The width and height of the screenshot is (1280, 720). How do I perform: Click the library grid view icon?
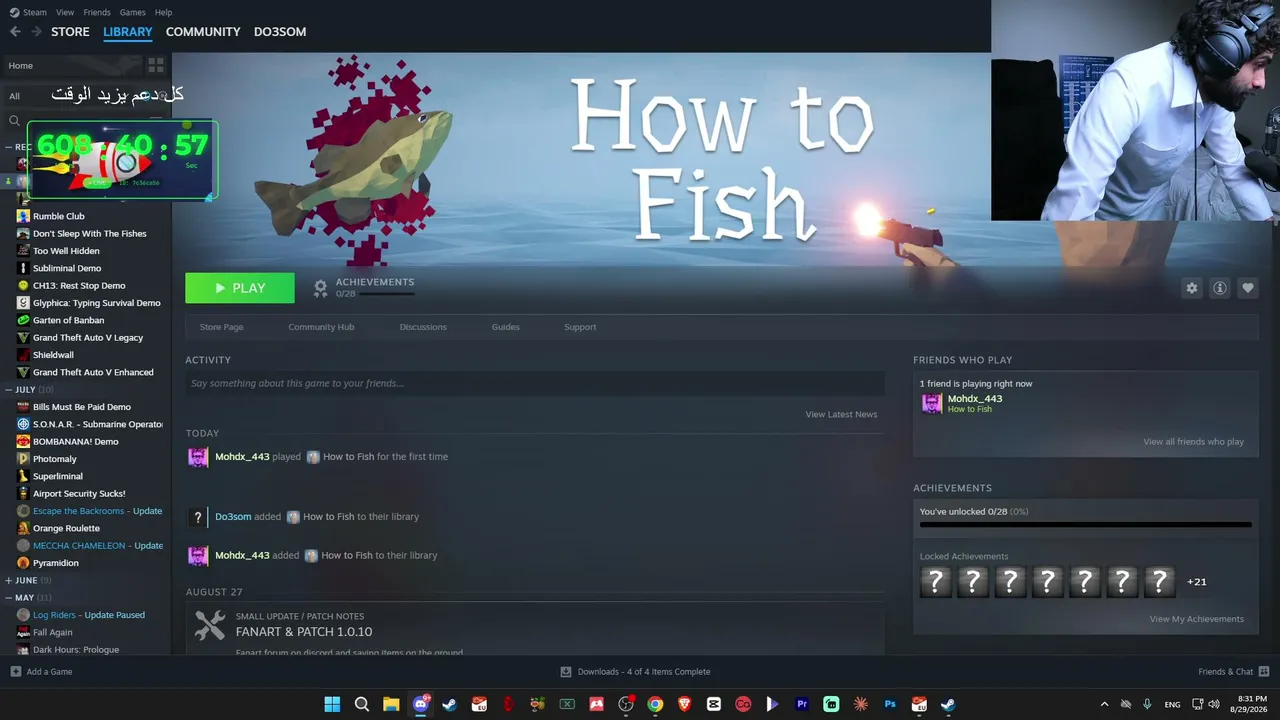(156, 66)
